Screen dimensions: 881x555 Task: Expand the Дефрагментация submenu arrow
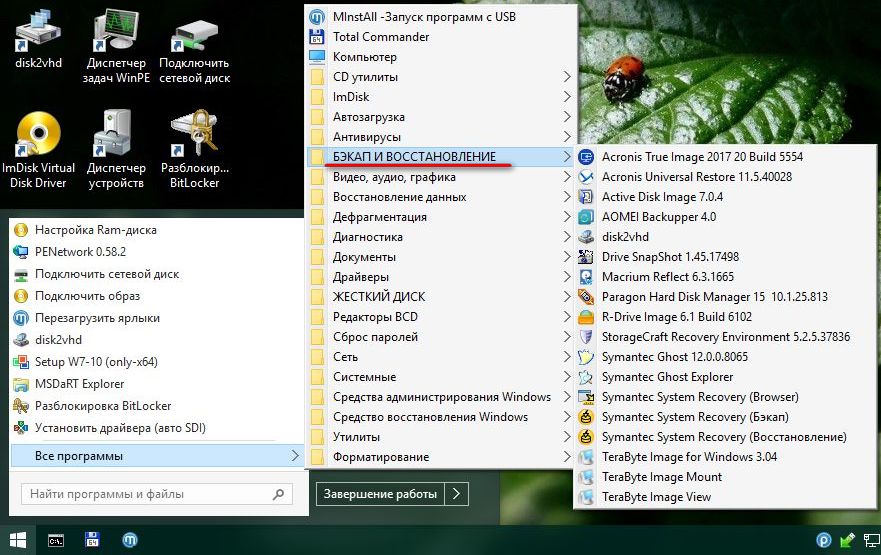coord(566,217)
